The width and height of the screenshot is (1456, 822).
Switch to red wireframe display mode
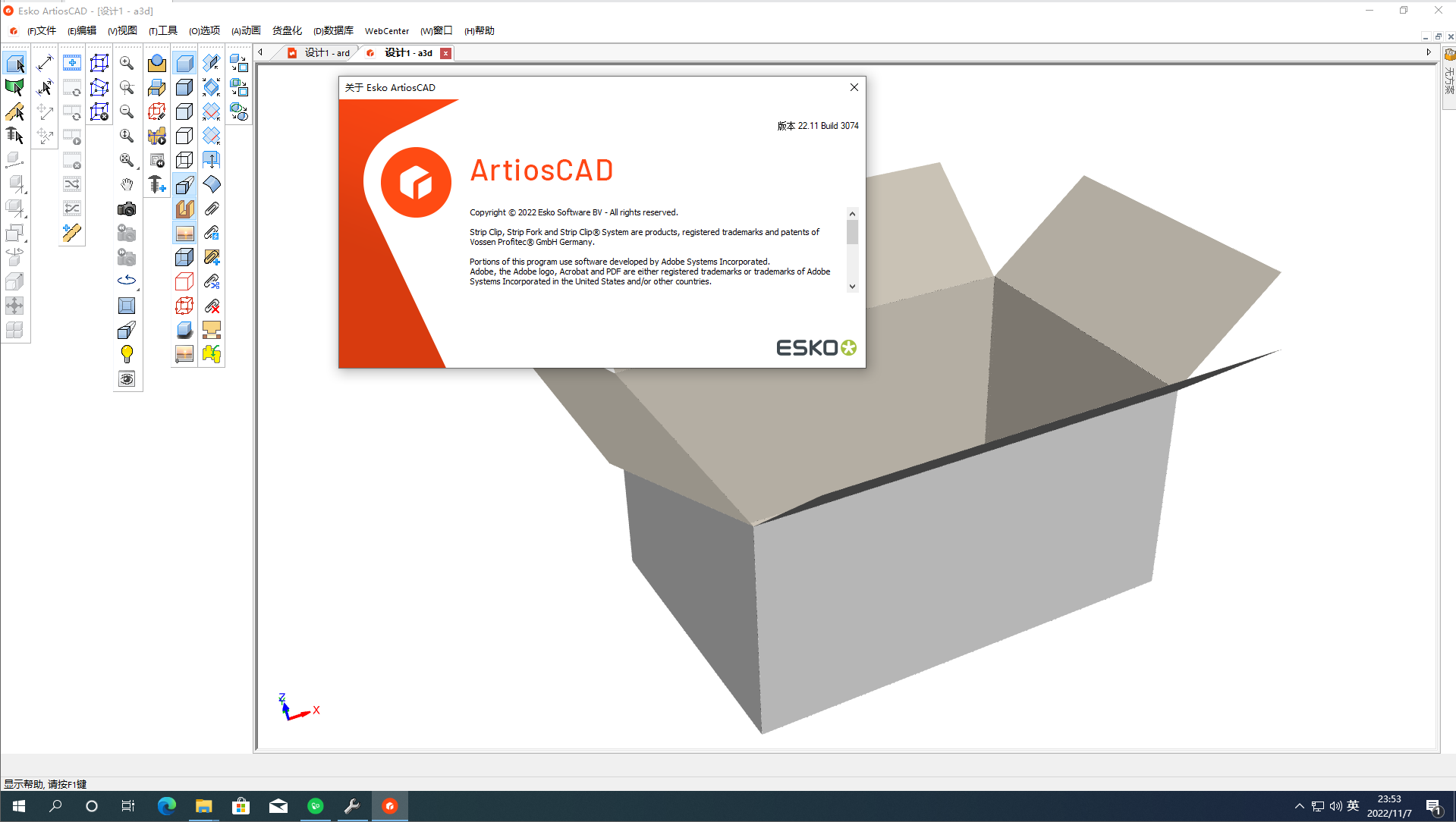tap(184, 281)
